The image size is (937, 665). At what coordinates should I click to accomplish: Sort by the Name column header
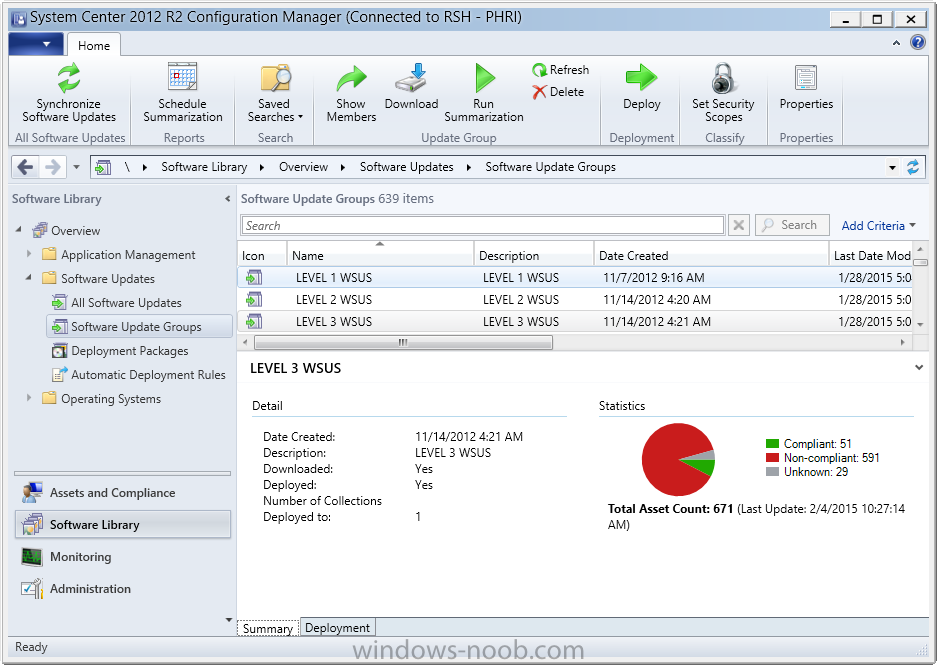[x=380, y=256]
